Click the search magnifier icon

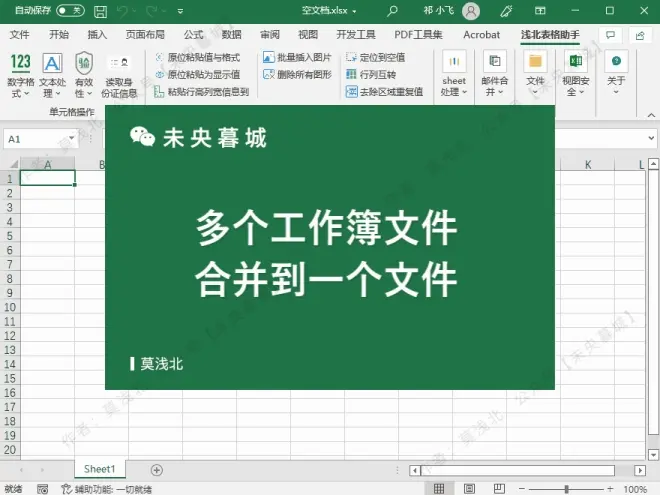coord(392,11)
